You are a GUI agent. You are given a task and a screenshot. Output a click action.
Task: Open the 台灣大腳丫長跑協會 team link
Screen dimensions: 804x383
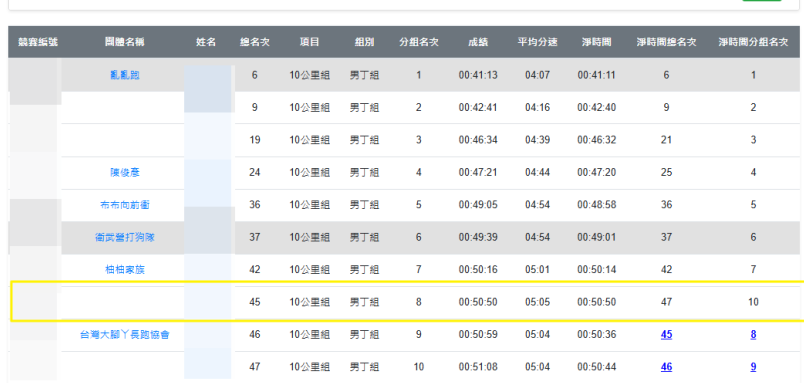(125, 334)
